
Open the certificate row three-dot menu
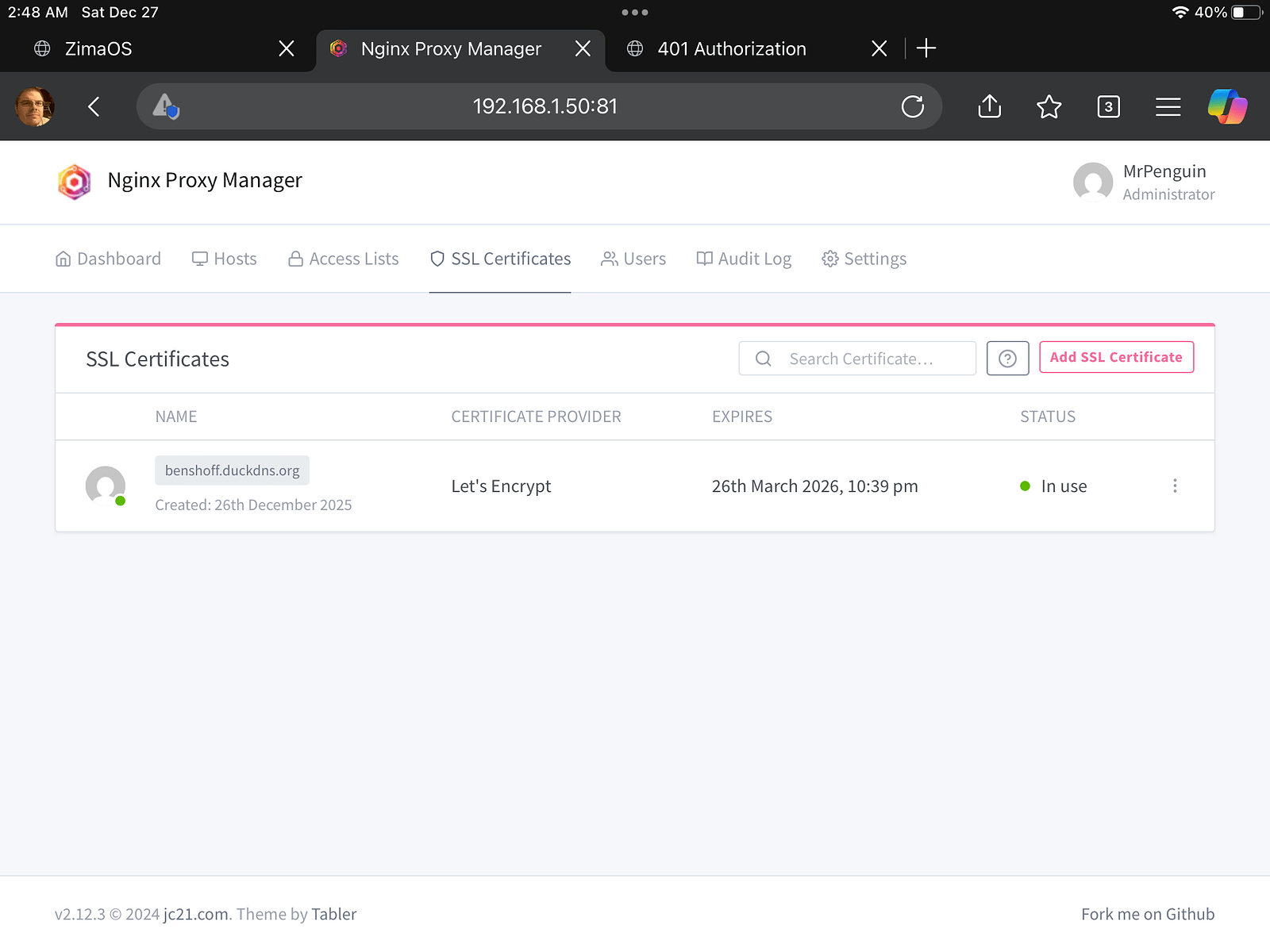point(1175,486)
